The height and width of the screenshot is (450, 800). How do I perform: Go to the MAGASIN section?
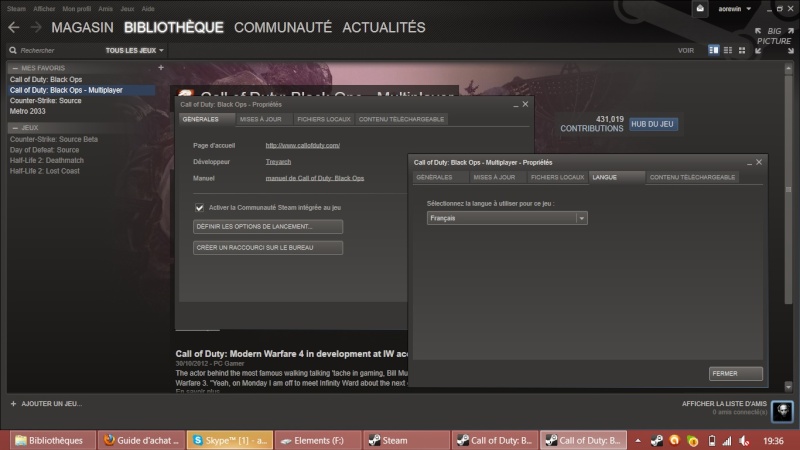pyautogui.click(x=82, y=28)
